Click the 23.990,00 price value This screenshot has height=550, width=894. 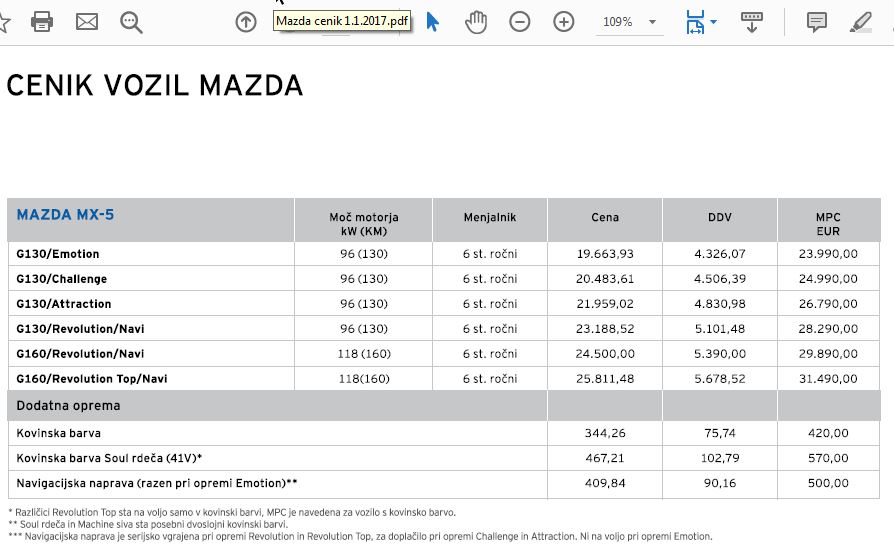[828, 254]
